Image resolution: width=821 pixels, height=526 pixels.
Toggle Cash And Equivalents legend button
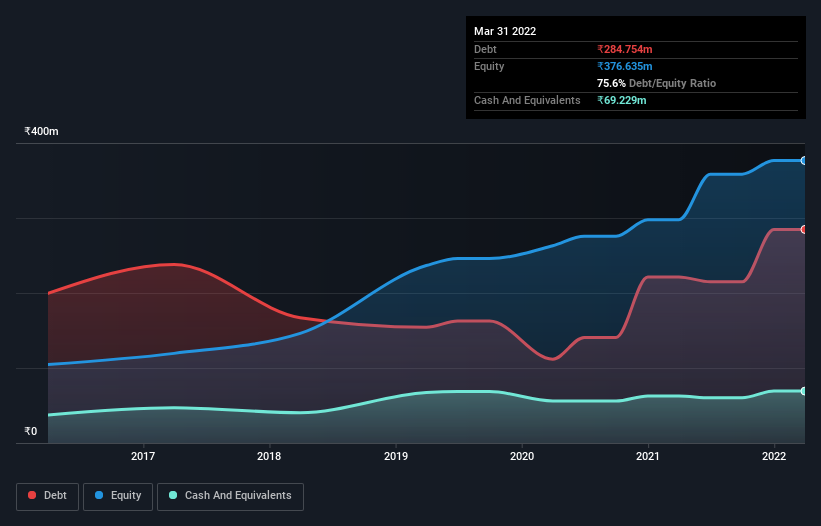(230, 496)
